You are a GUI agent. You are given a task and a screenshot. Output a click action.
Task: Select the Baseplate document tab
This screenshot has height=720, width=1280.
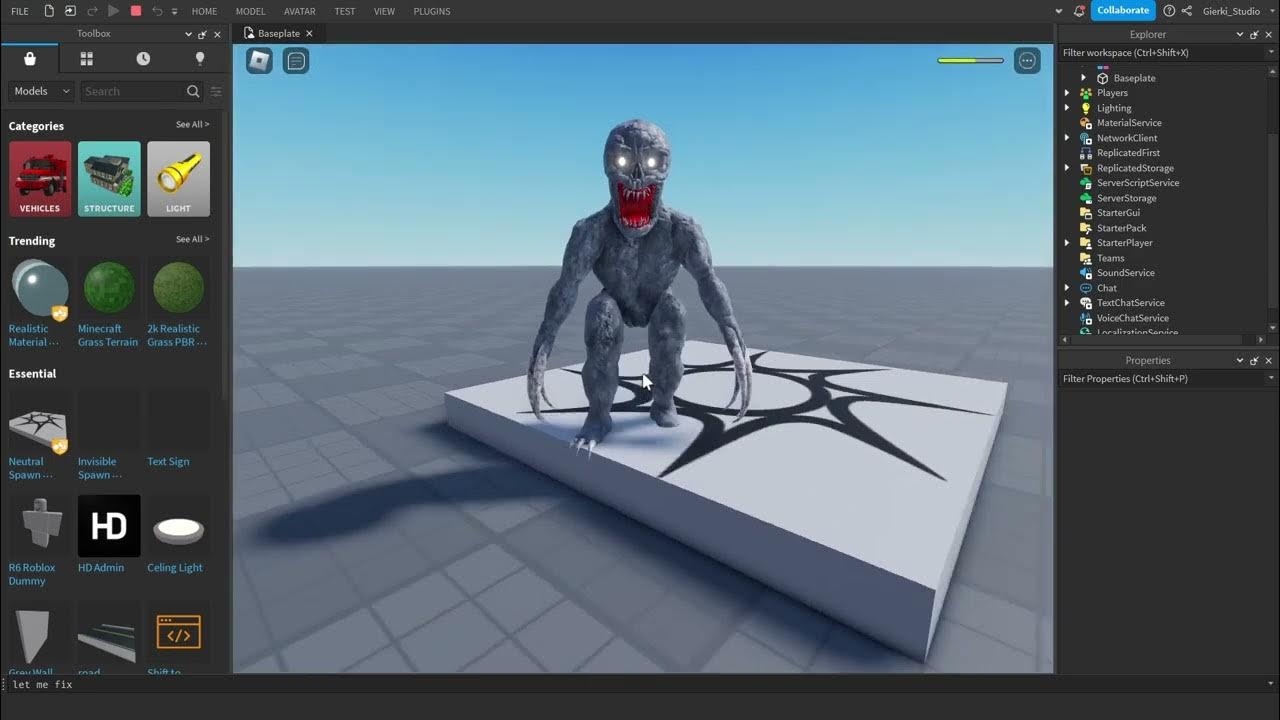tap(279, 33)
